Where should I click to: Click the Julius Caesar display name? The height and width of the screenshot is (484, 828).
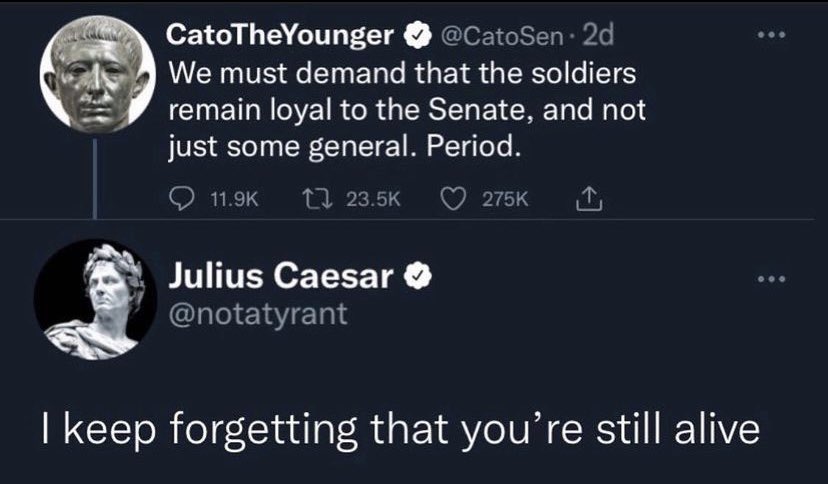(280, 276)
